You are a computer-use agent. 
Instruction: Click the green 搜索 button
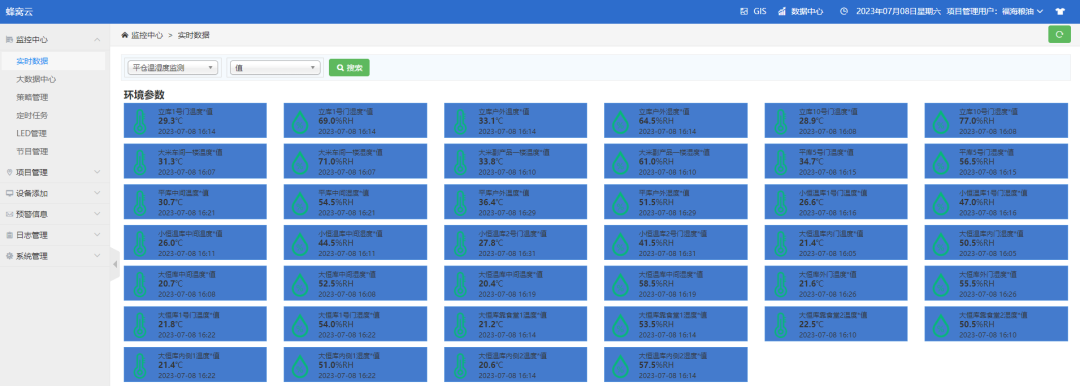pos(349,68)
